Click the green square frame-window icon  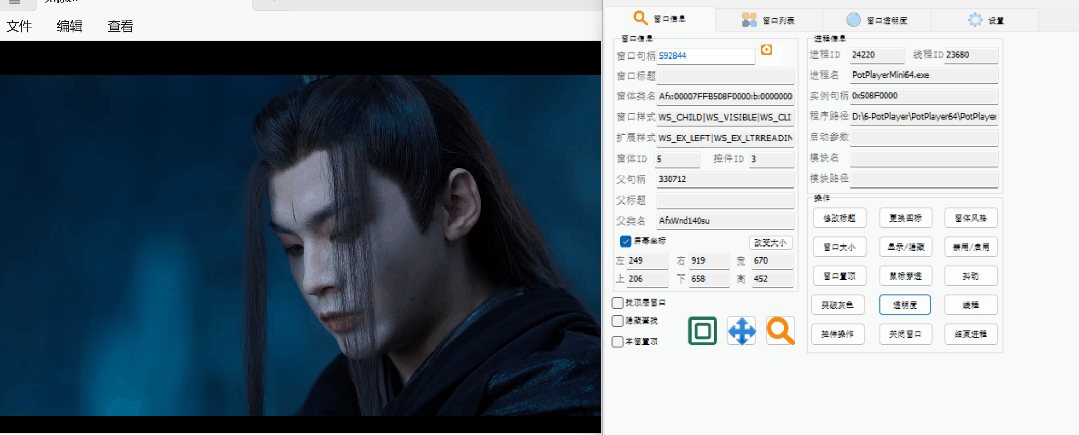pyautogui.click(x=703, y=331)
